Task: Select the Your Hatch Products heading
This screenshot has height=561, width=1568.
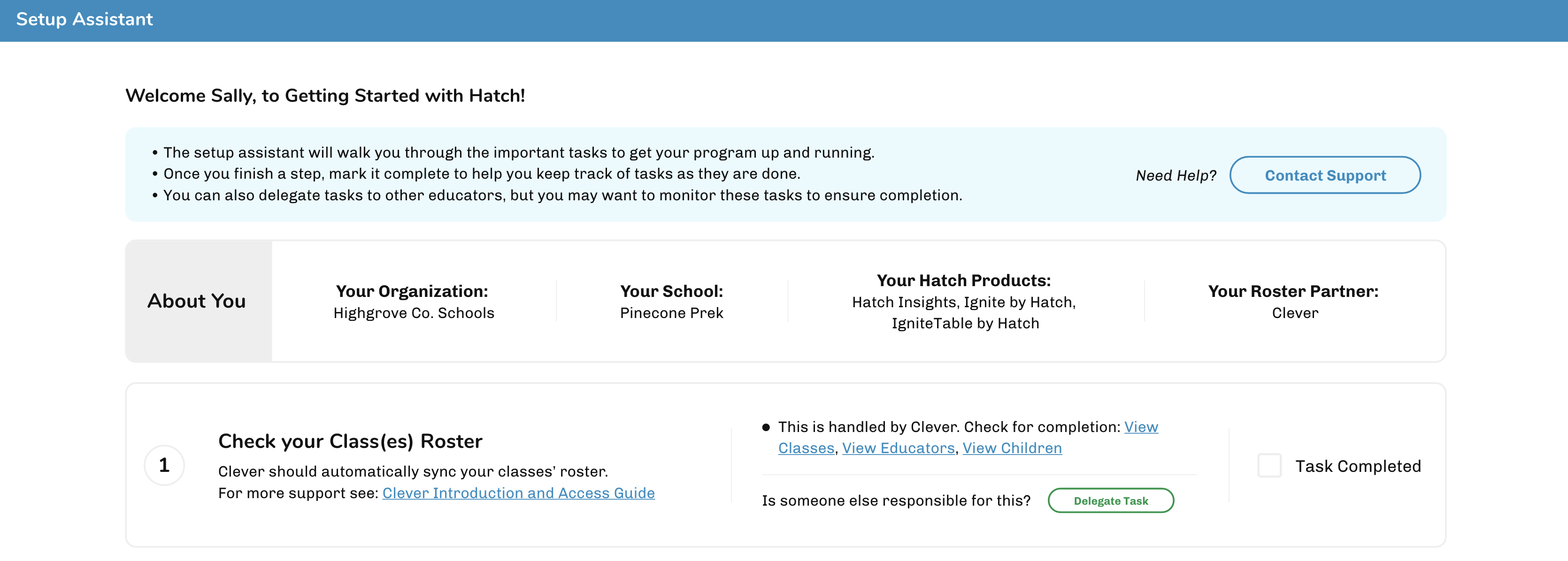Action: coord(963,280)
